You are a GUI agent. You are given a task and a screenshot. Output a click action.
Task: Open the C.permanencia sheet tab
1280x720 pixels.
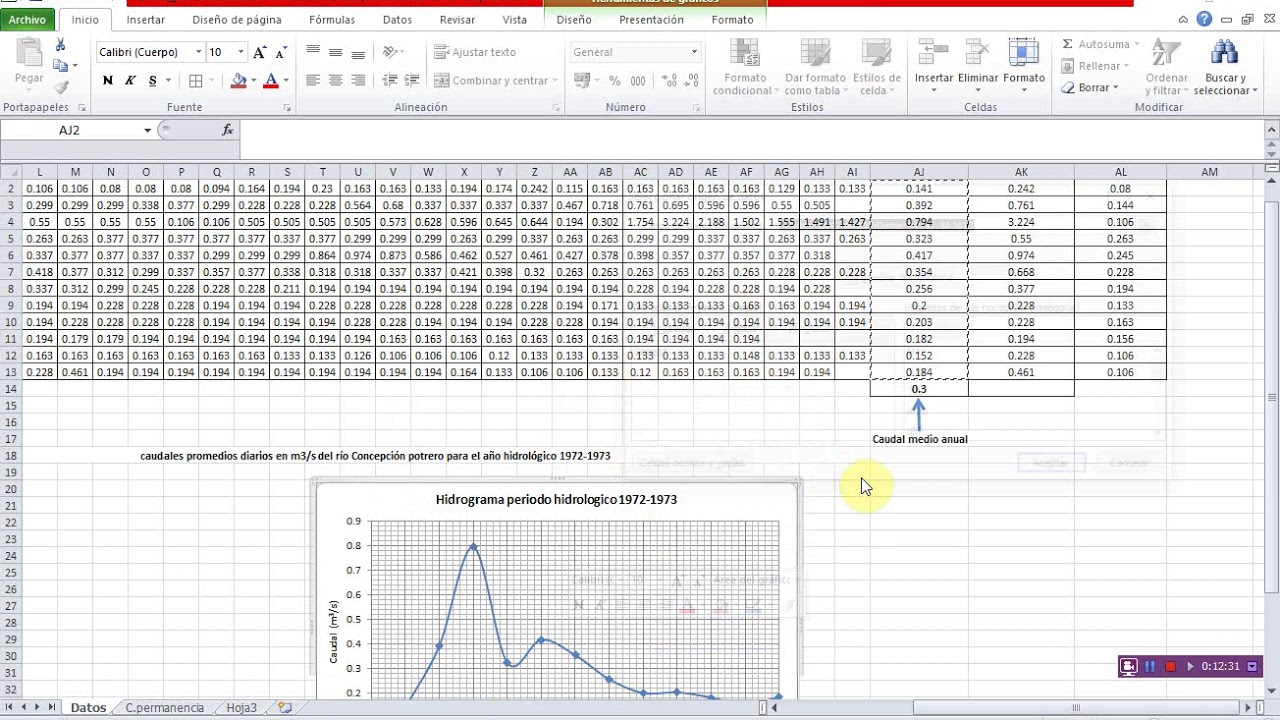point(165,707)
